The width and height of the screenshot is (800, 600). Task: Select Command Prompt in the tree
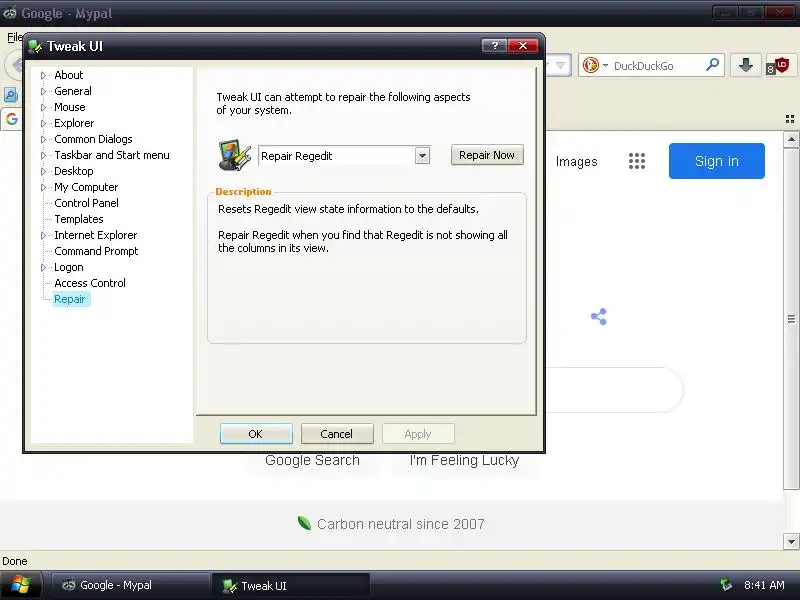tap(96, 251)
